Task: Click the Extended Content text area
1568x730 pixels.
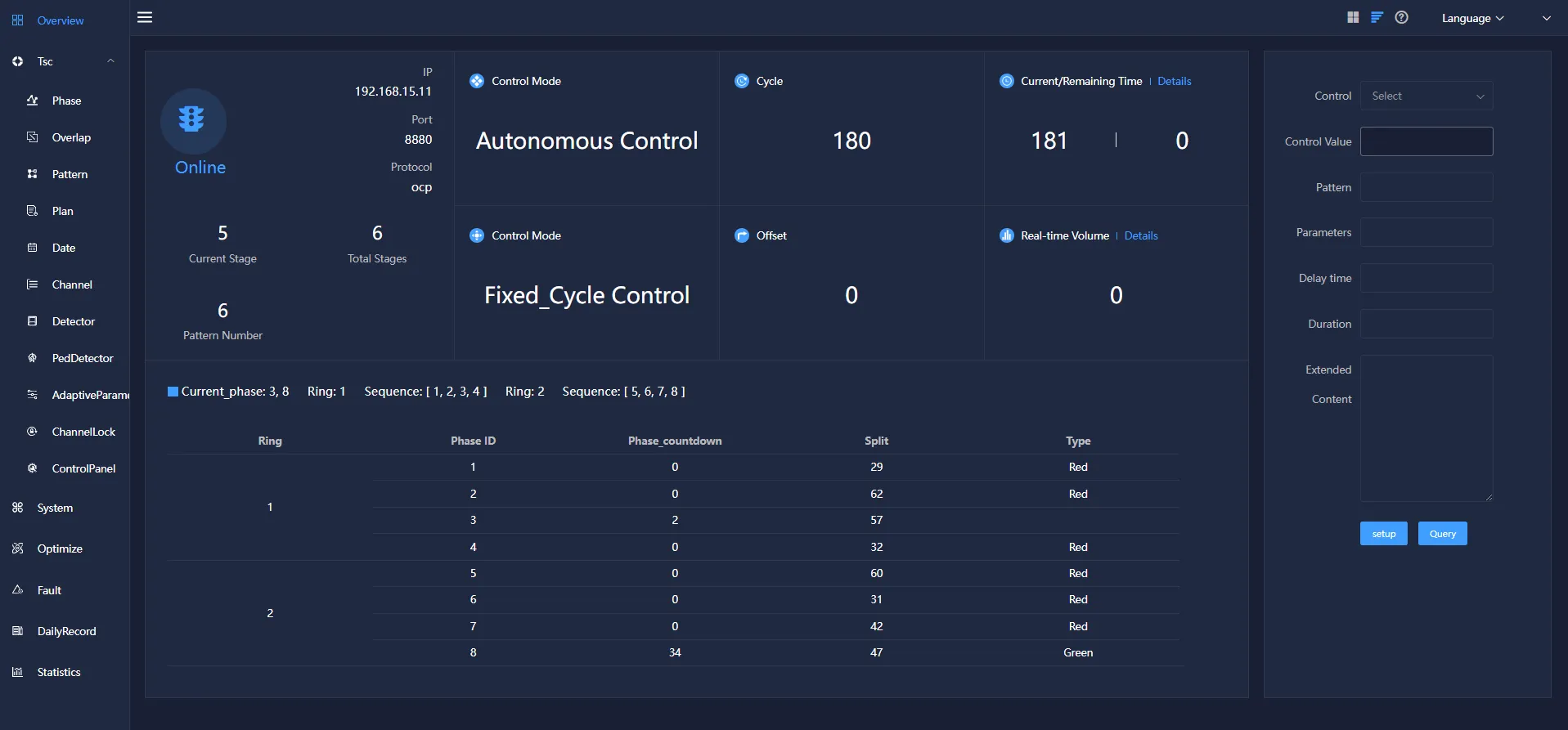Action: 1426,428
